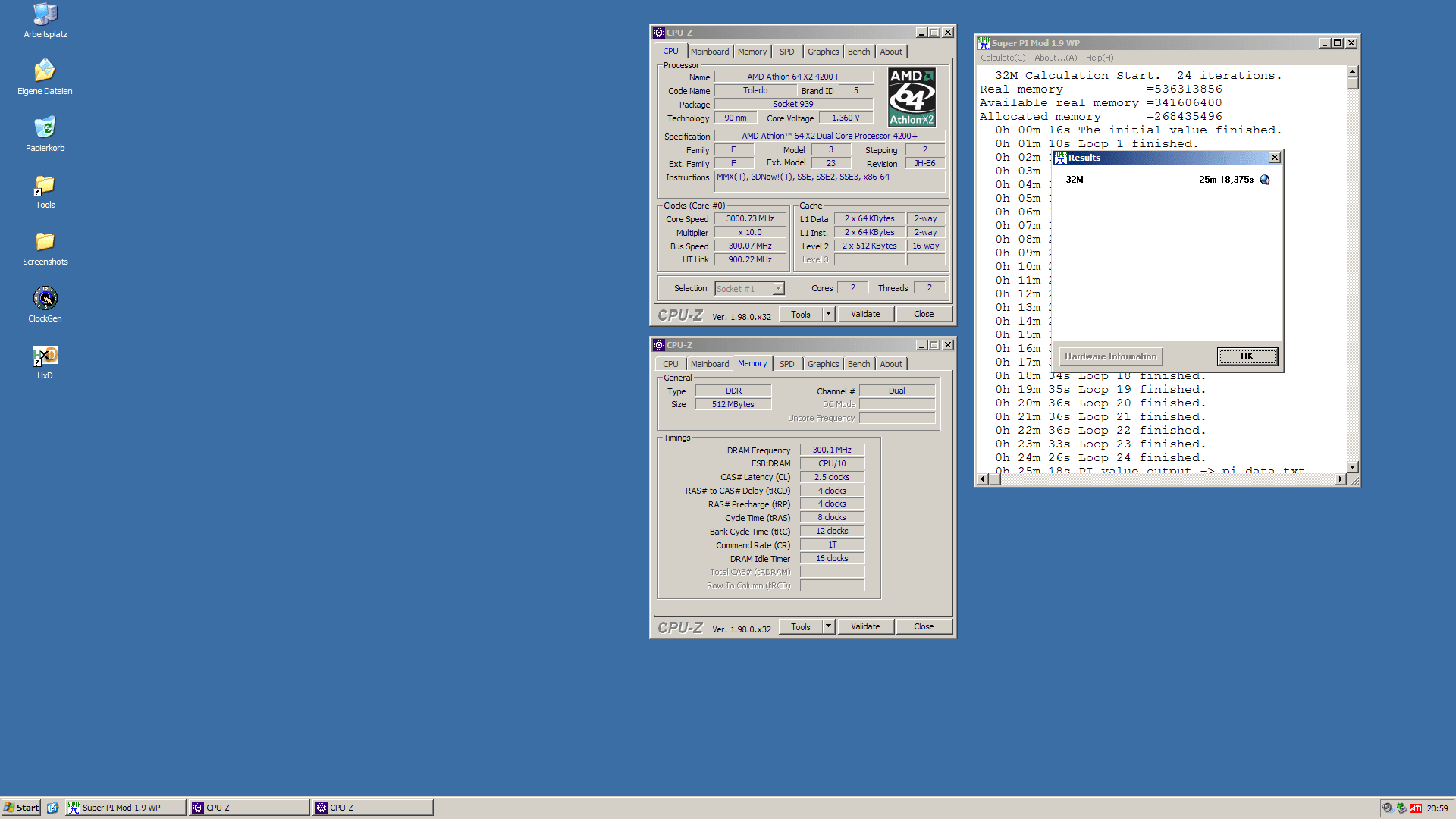This screenshot has width=1456, height=819.
Task: Open Help(H) menu in Super PI
Action: (x=1100, y=58)
